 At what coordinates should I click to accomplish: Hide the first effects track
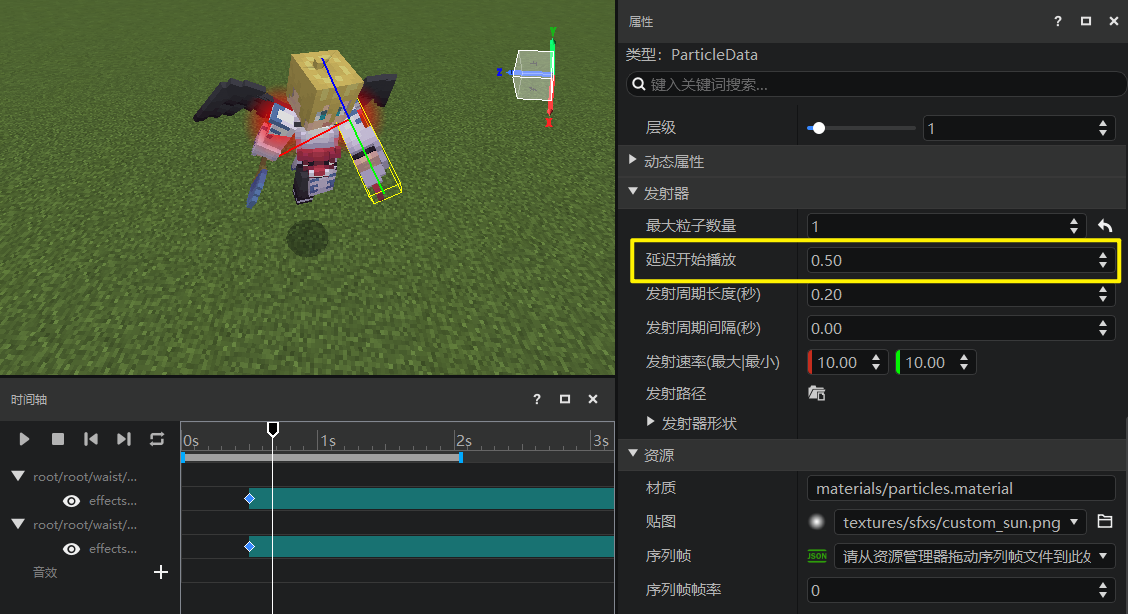click(71, 501)
